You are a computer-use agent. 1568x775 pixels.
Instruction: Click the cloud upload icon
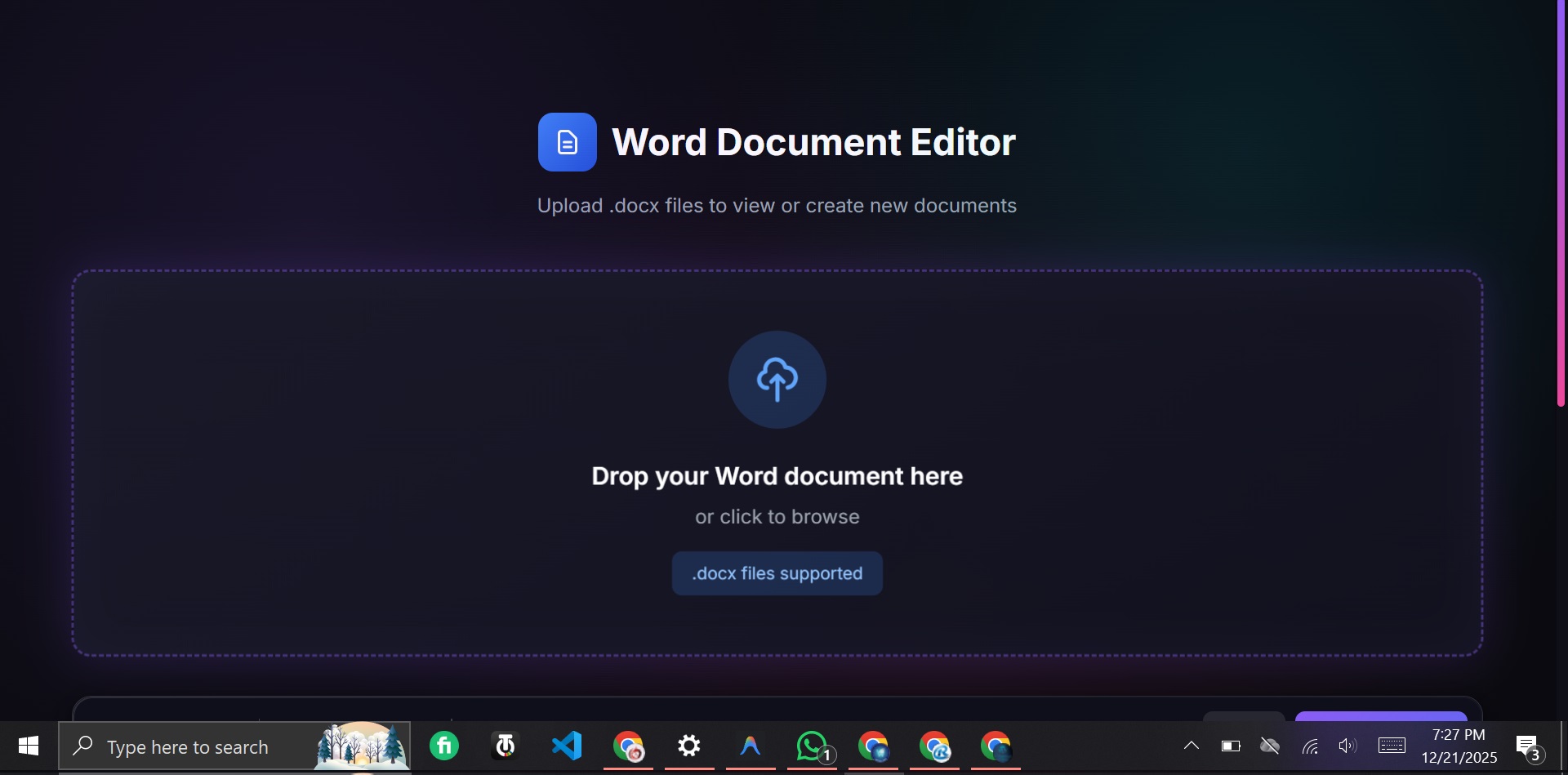tap(777, 379)
